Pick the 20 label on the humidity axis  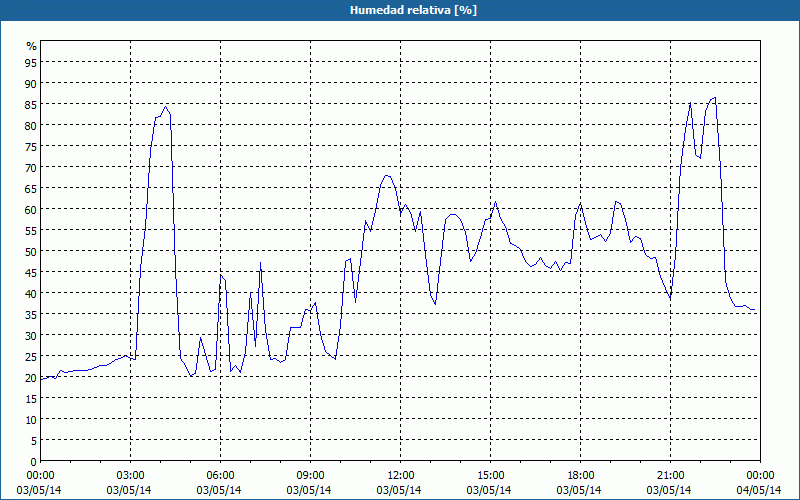31,378
